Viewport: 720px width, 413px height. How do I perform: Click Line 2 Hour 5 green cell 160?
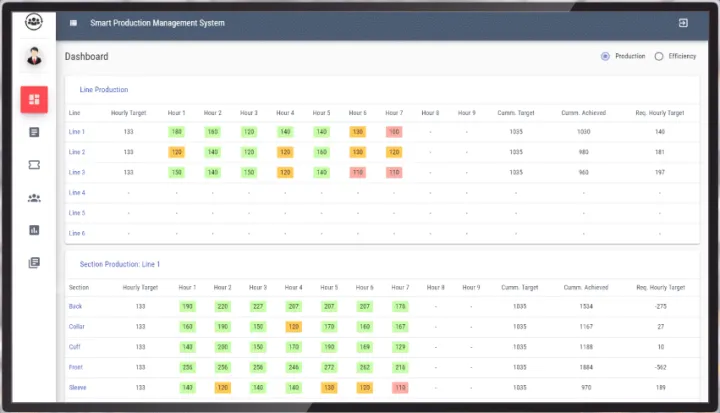click(x=321, y=152)
